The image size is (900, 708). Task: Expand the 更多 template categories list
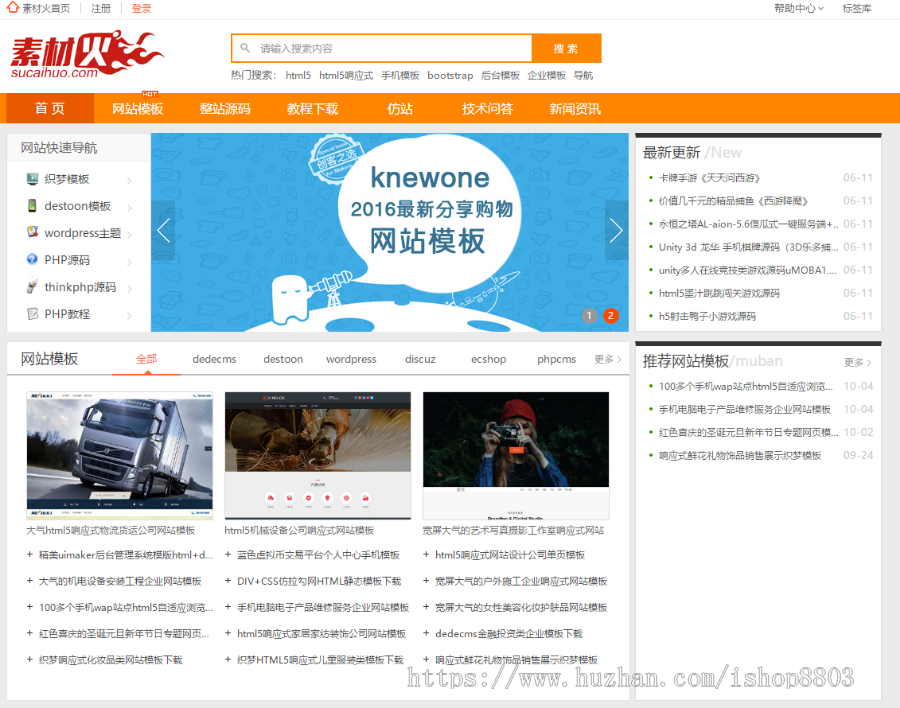pyautogui.click(x=605, y=358)
